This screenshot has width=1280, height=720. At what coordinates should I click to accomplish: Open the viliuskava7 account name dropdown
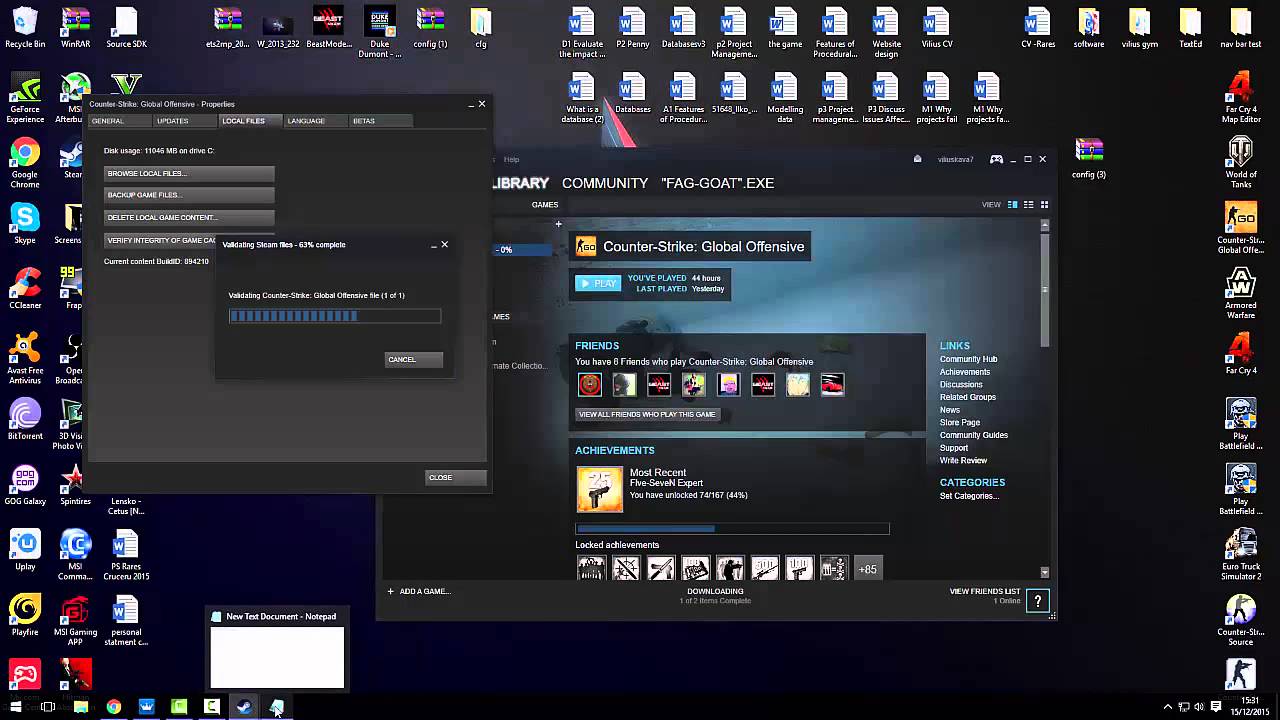click(x=955, y=159)
